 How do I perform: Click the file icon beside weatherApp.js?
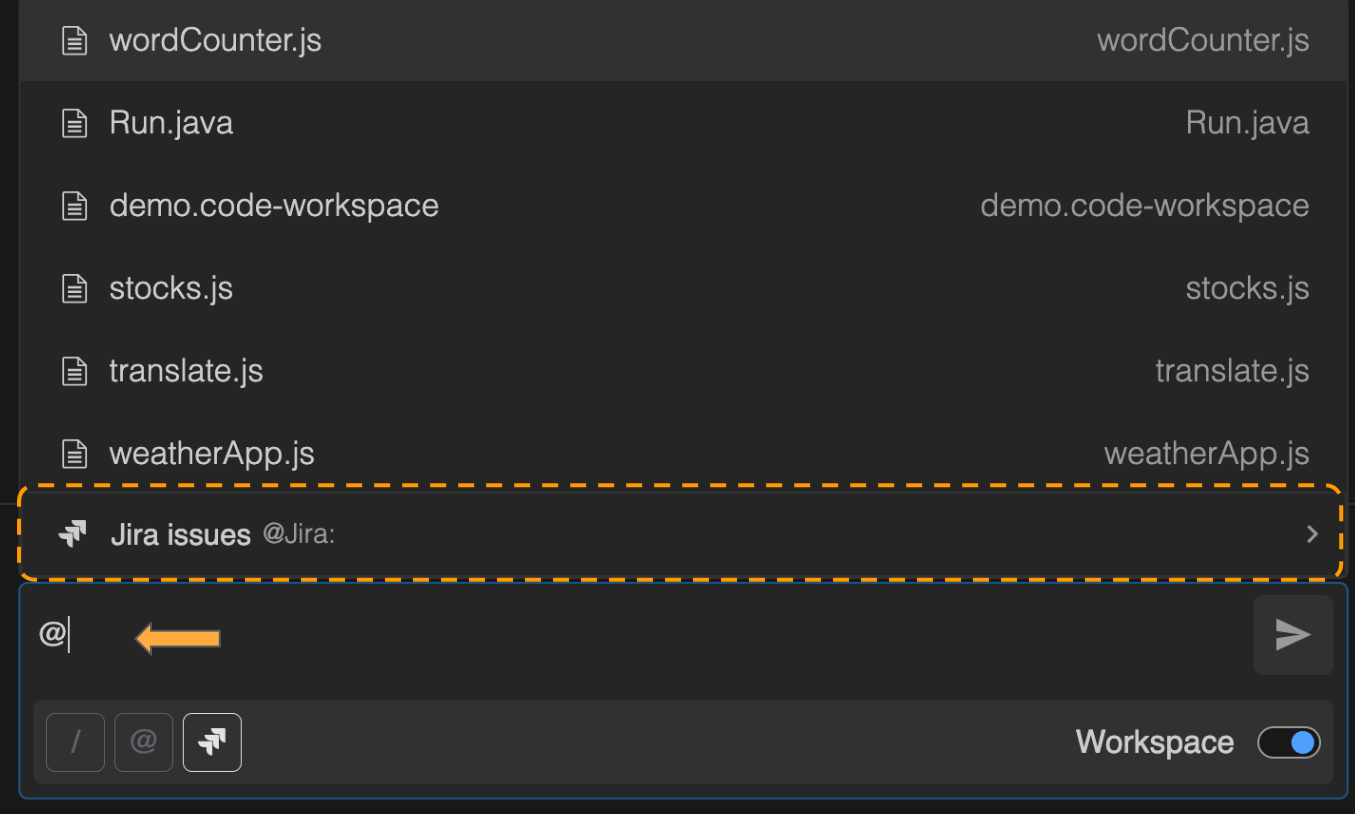click(x=74, y=454)
